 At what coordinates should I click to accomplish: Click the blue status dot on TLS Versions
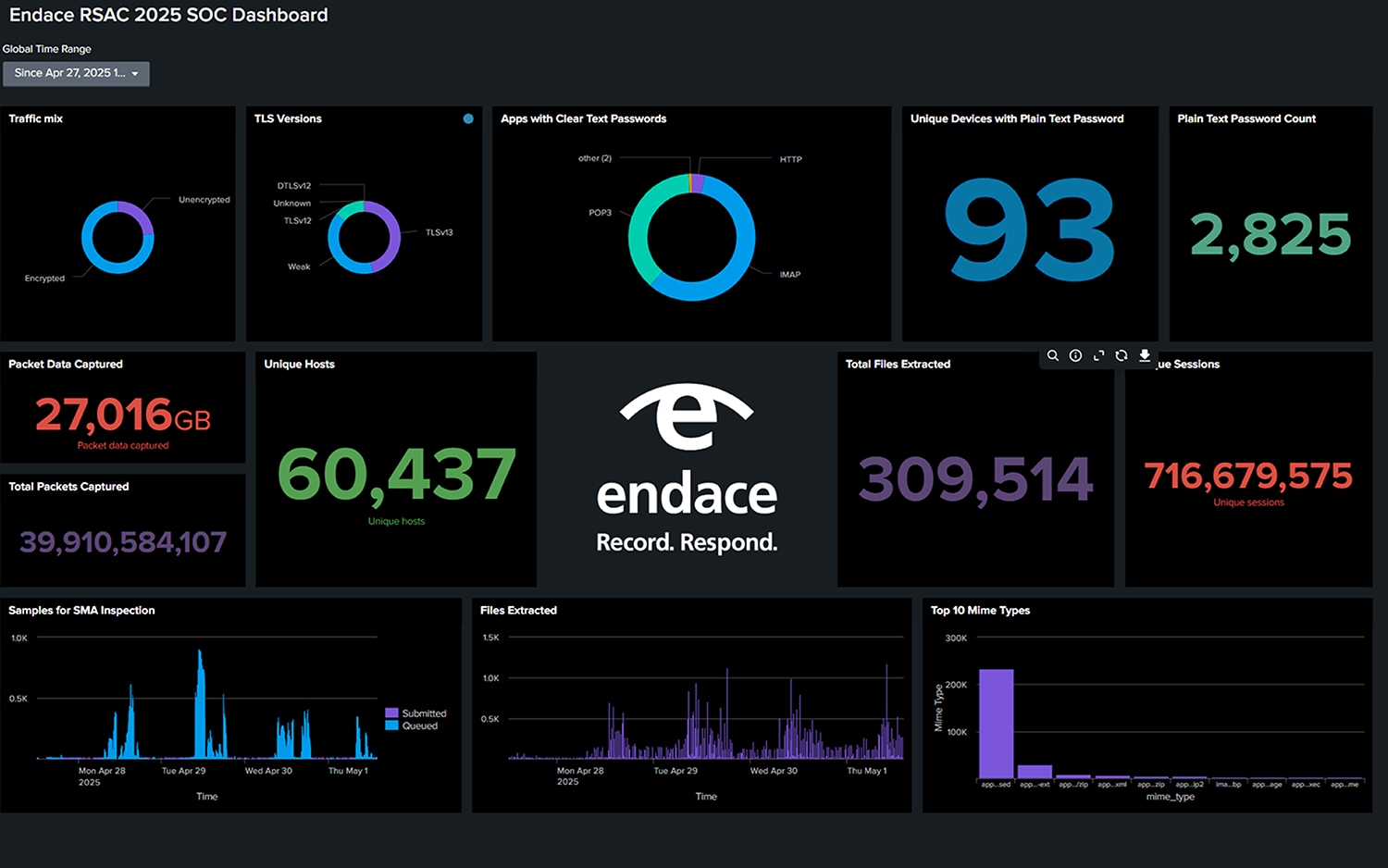coord(468,118)
